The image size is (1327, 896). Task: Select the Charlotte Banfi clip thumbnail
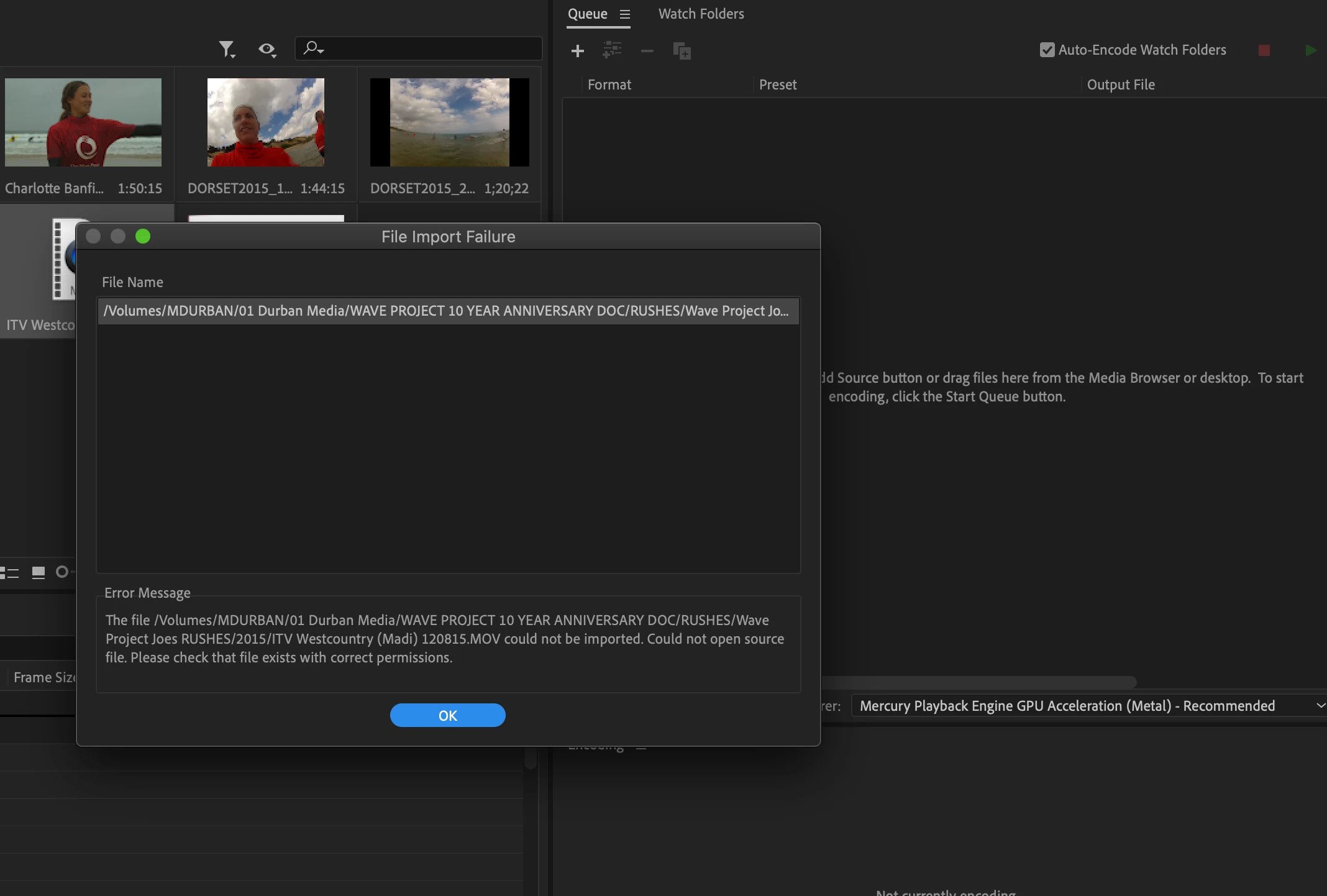[x=83, y=122]
